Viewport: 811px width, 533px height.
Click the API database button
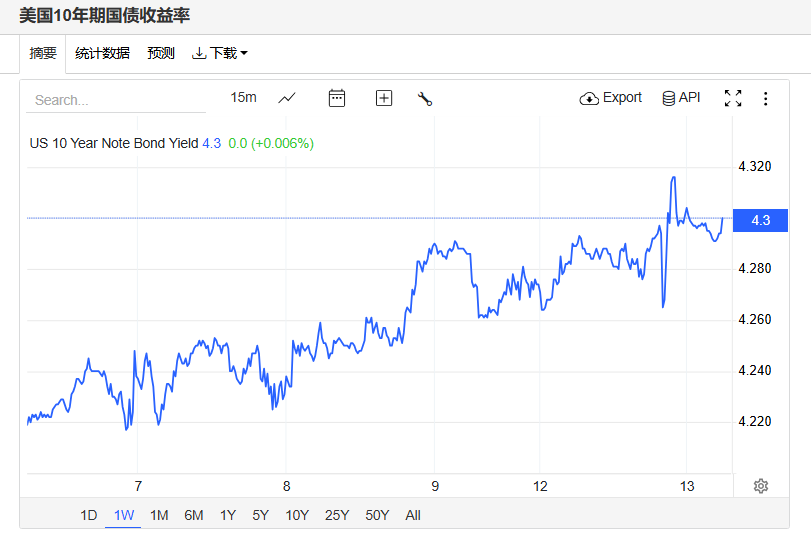681,98
